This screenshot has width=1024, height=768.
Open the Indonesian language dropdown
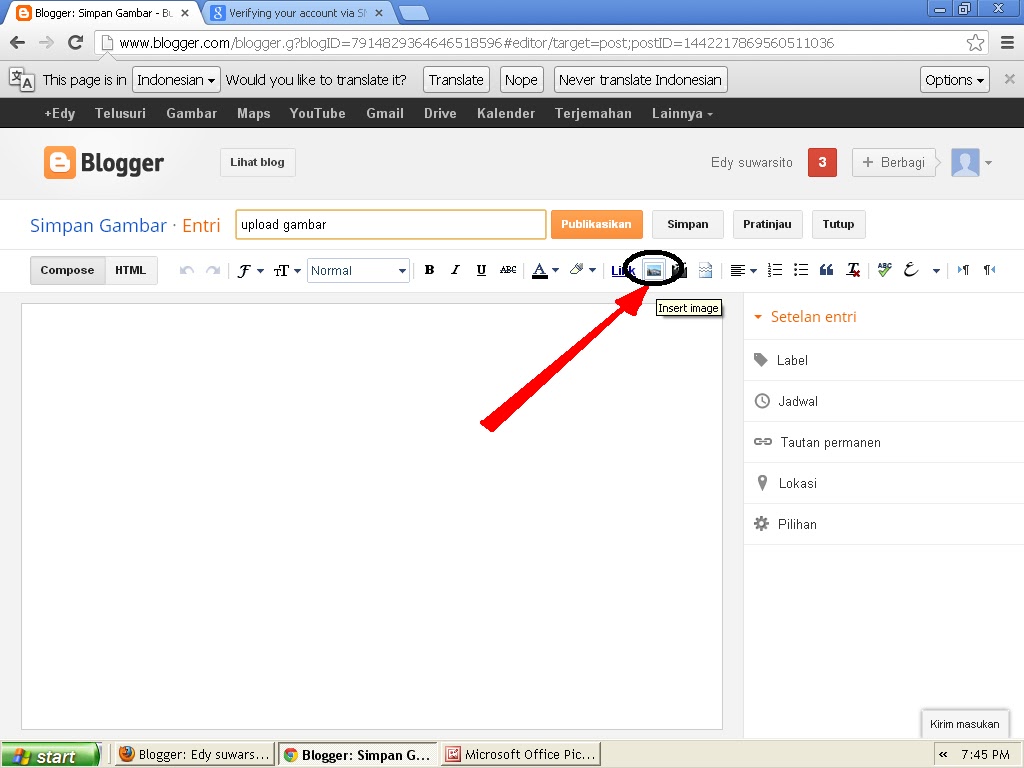point(176,80)
